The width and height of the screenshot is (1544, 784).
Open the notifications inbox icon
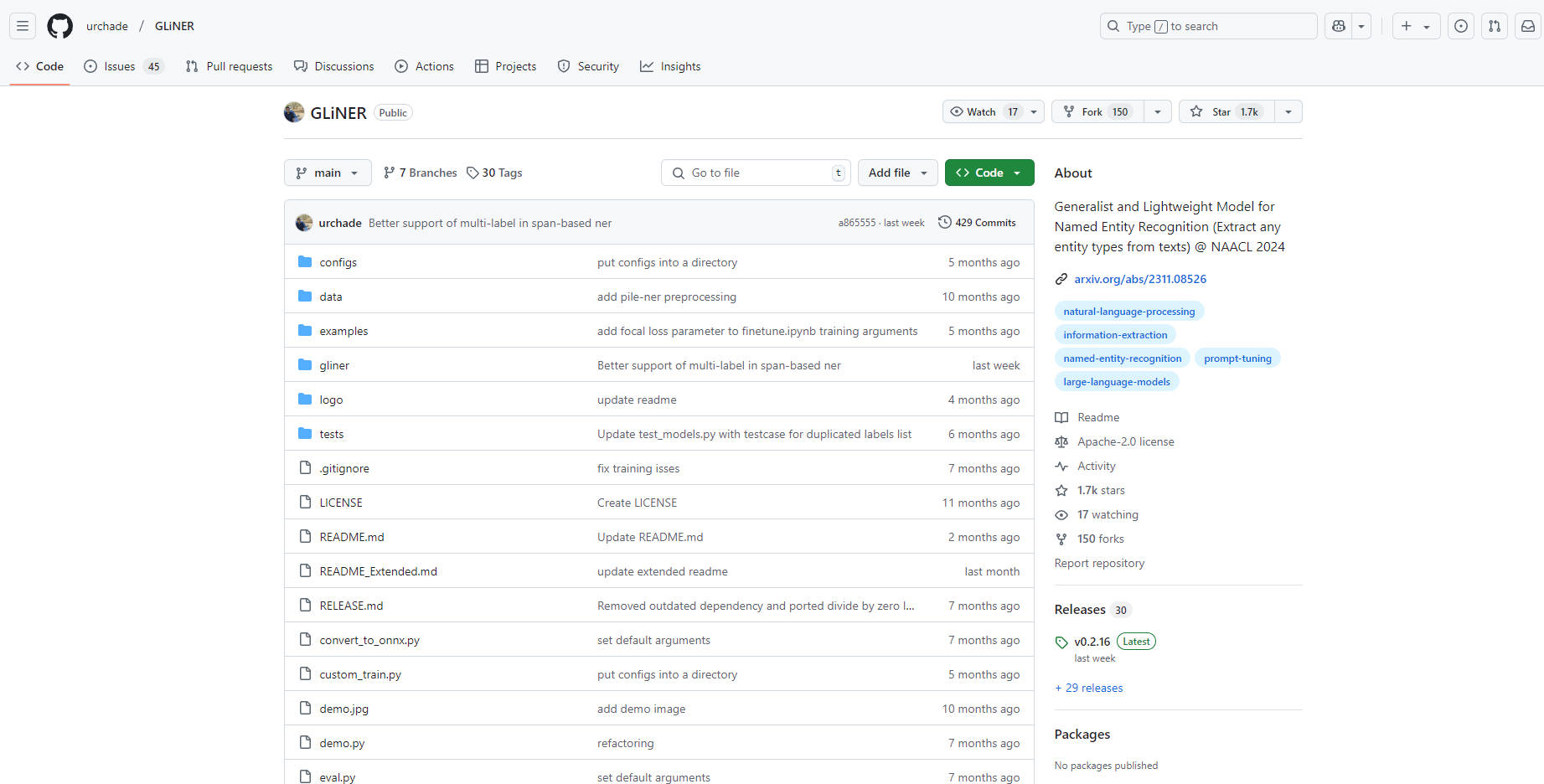tap(1527, 26)
